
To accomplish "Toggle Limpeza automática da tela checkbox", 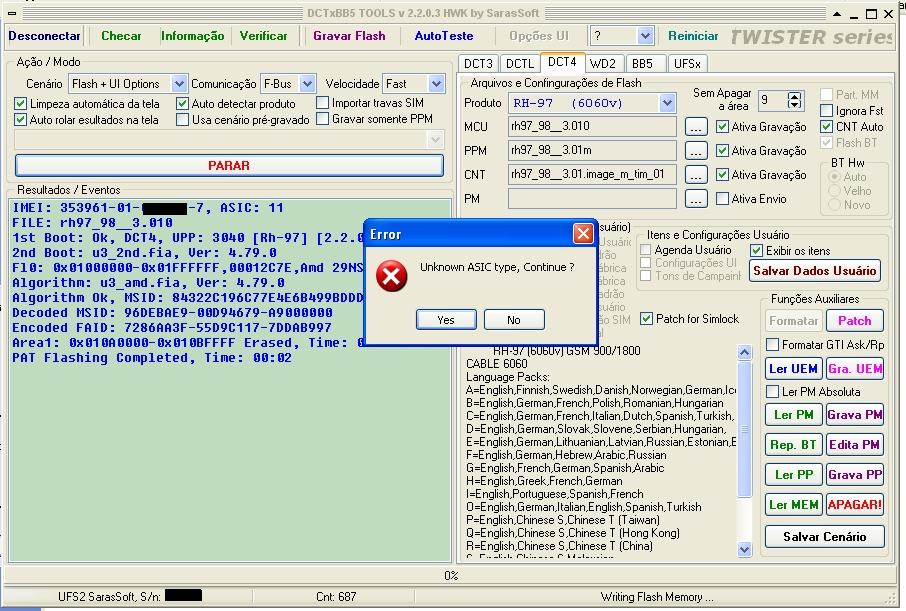I will (x=21, y=103).
